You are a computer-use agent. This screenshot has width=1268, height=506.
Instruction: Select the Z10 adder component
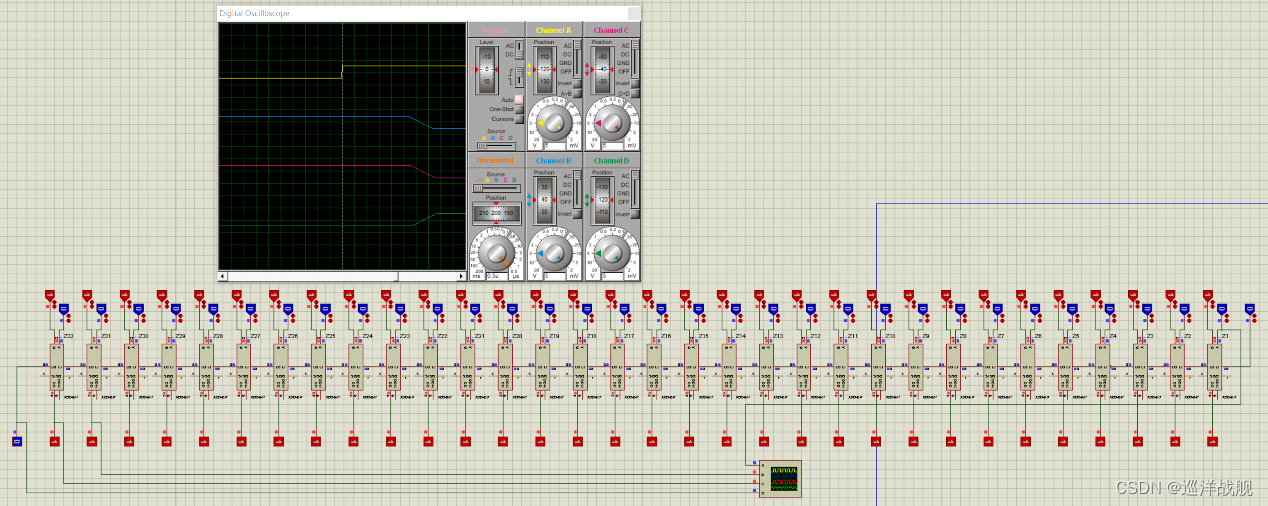pyautogui.click(x=879, y=366)
